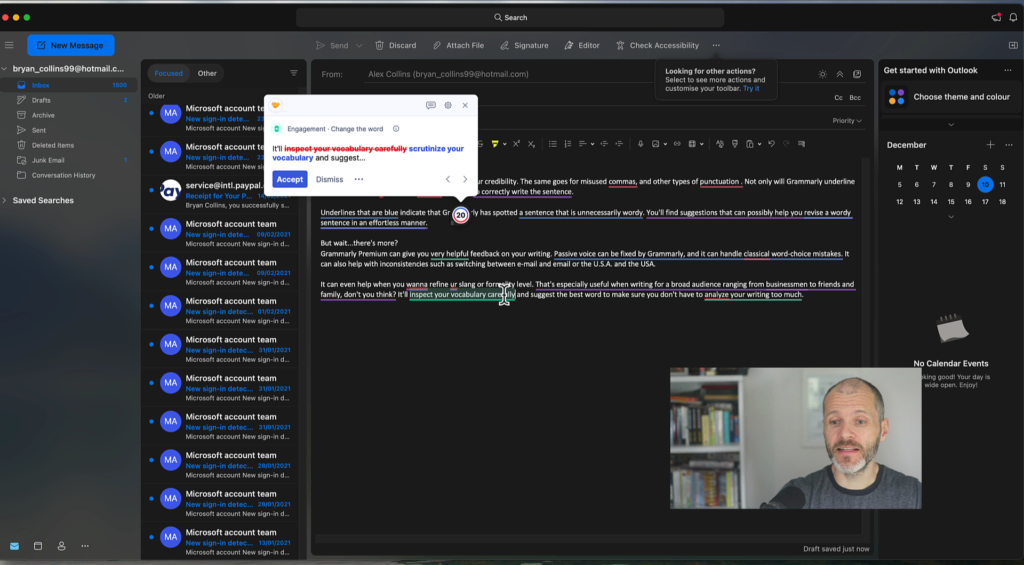
Task: Click the superscript icon
Action: point(517,144)
